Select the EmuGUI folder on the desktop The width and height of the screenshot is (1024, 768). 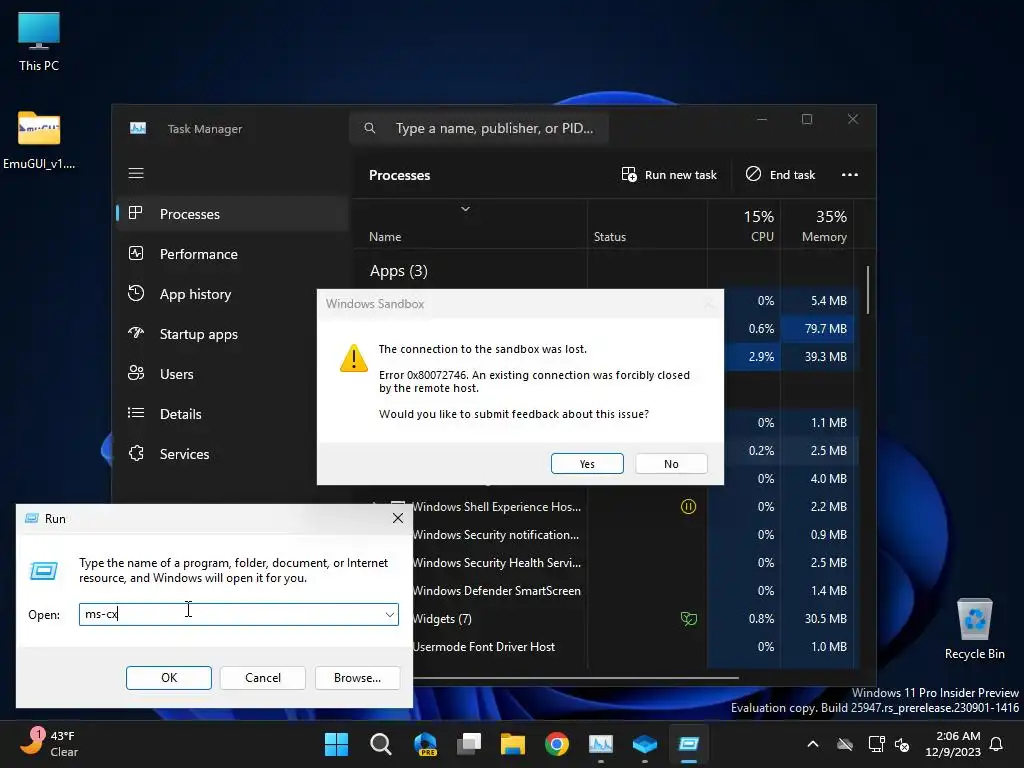(x=39, y=140)
